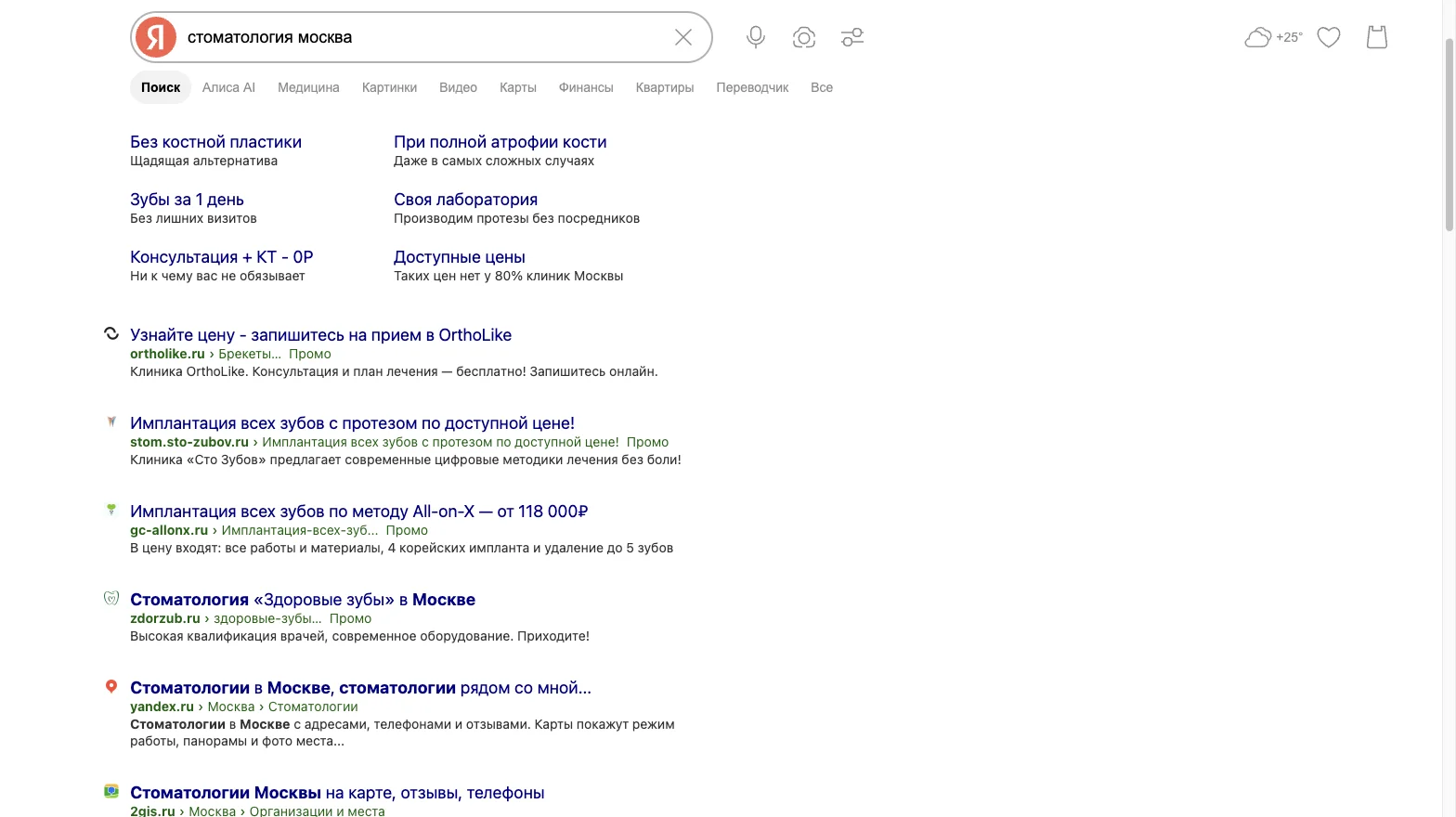Viewport: 1456px width, 817px height.
Task: Click the Yandex logo in search bar
Action: [x=156, y=37]
